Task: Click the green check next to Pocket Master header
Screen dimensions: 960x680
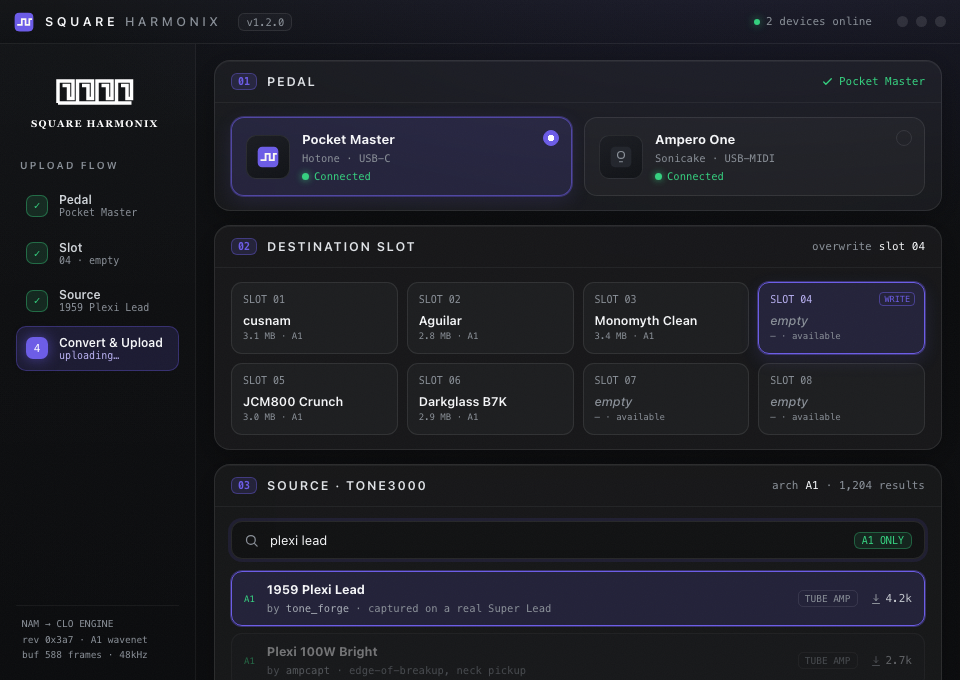Action: pos(827,81)
